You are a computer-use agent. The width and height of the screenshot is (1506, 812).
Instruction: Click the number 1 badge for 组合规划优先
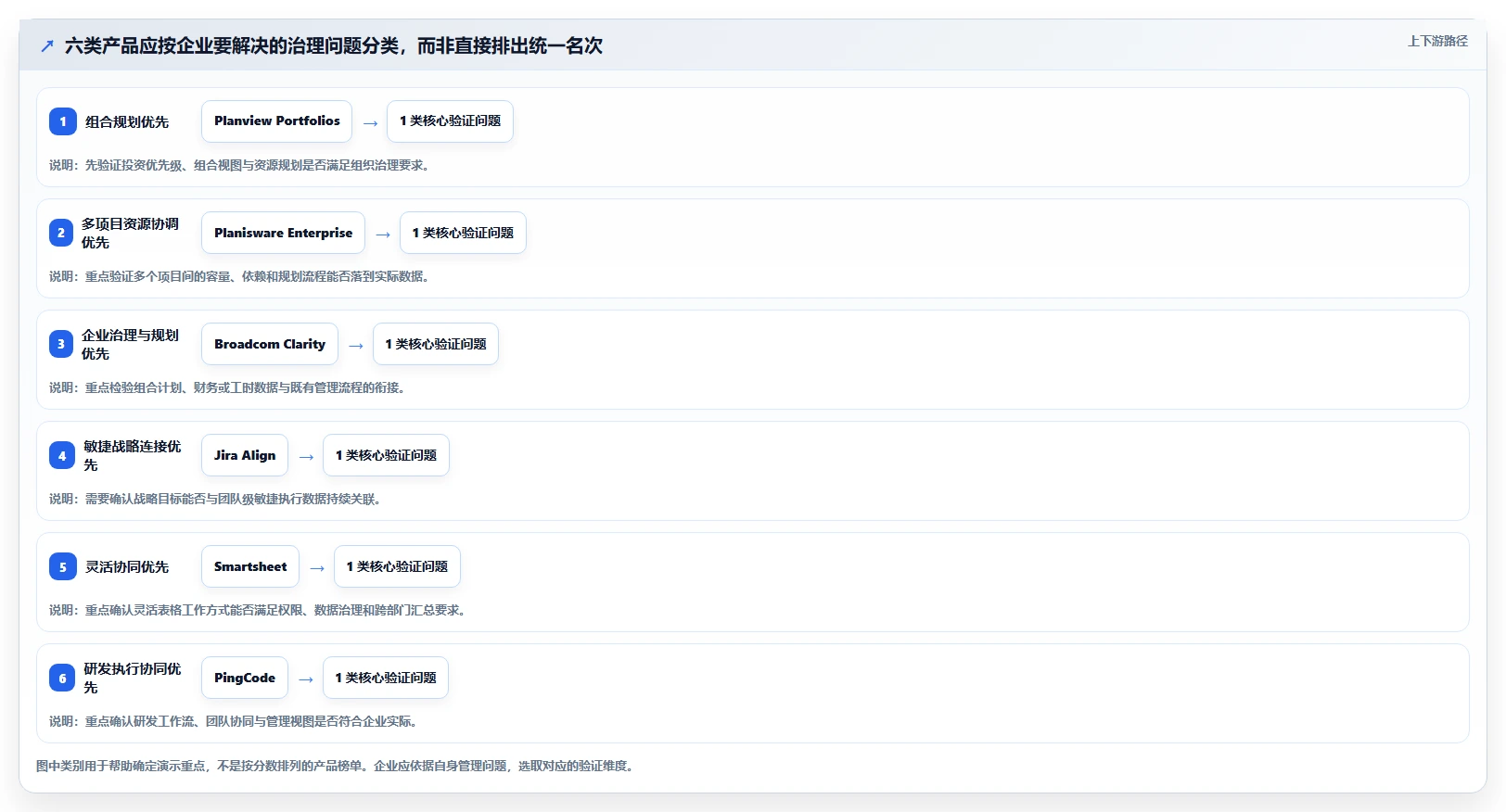63,121
